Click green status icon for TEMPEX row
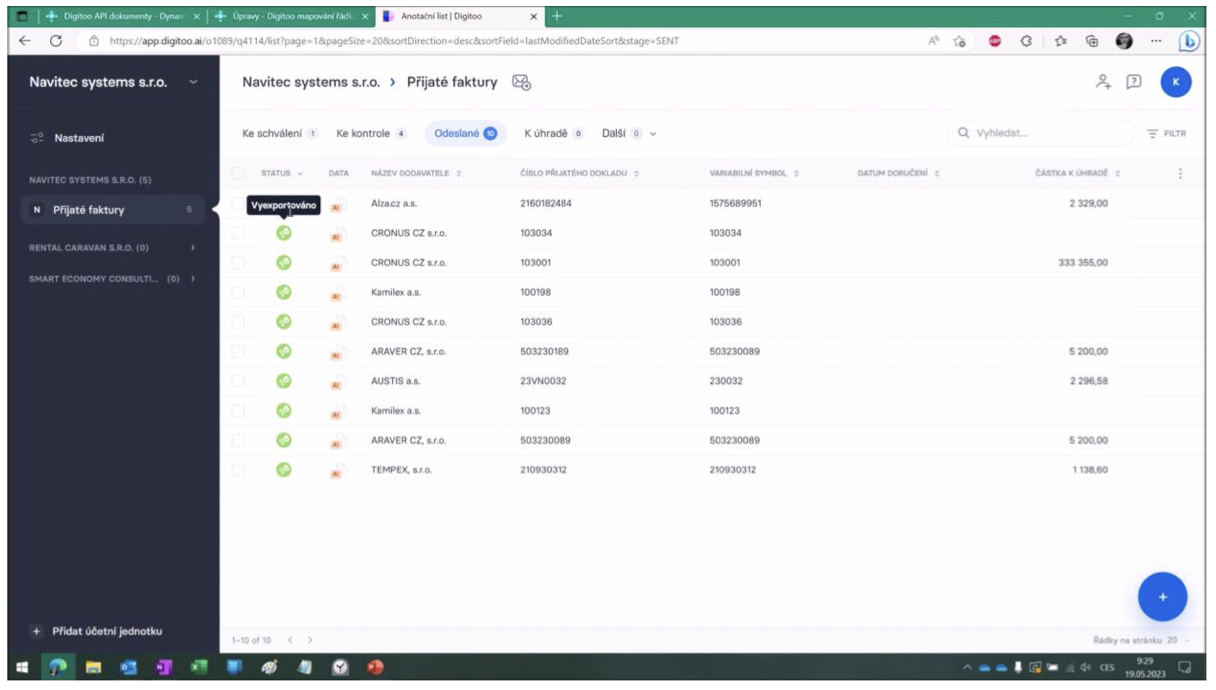 [284, 469]
